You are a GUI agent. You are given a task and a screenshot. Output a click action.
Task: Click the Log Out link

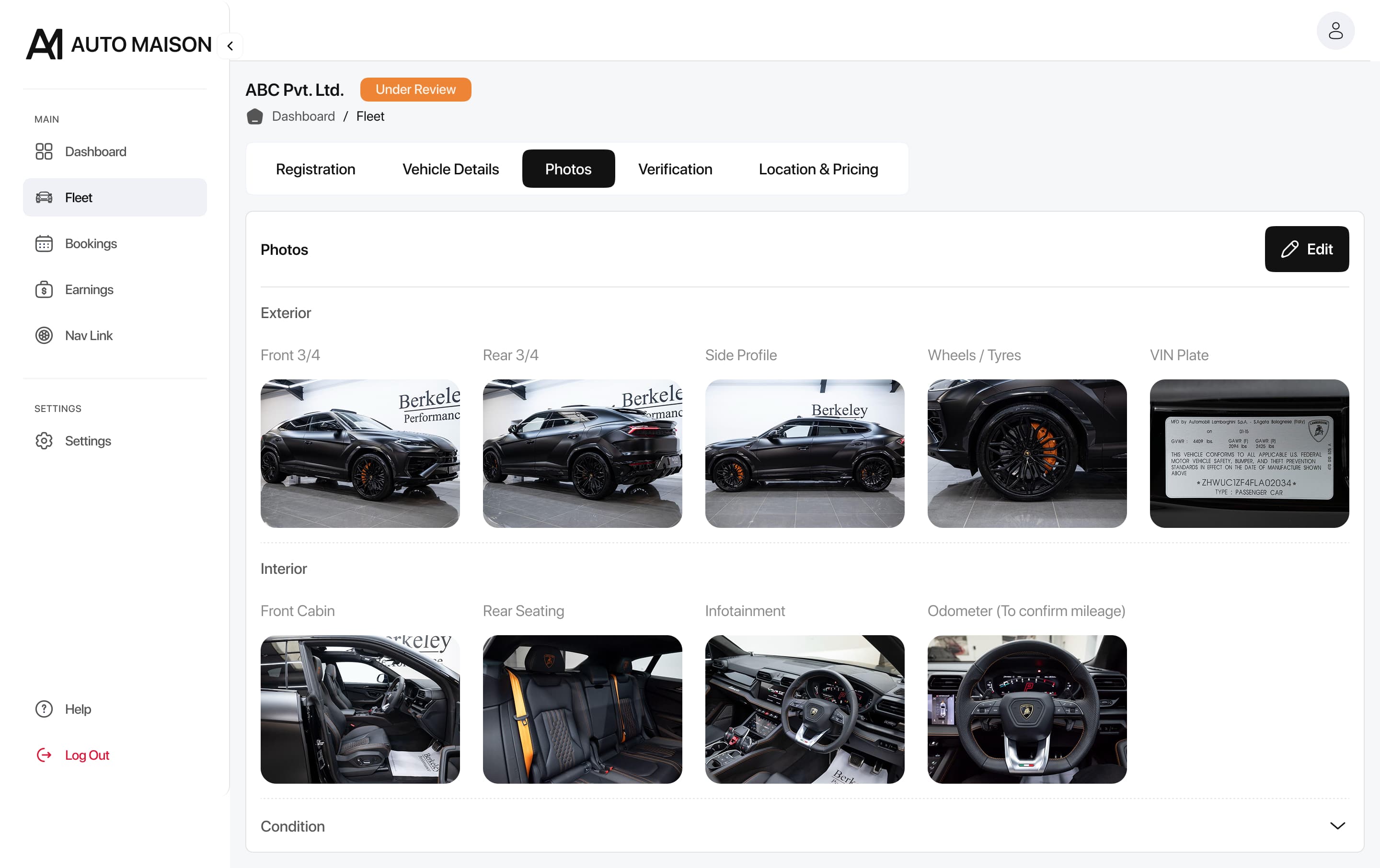click(x=87, y=755)
